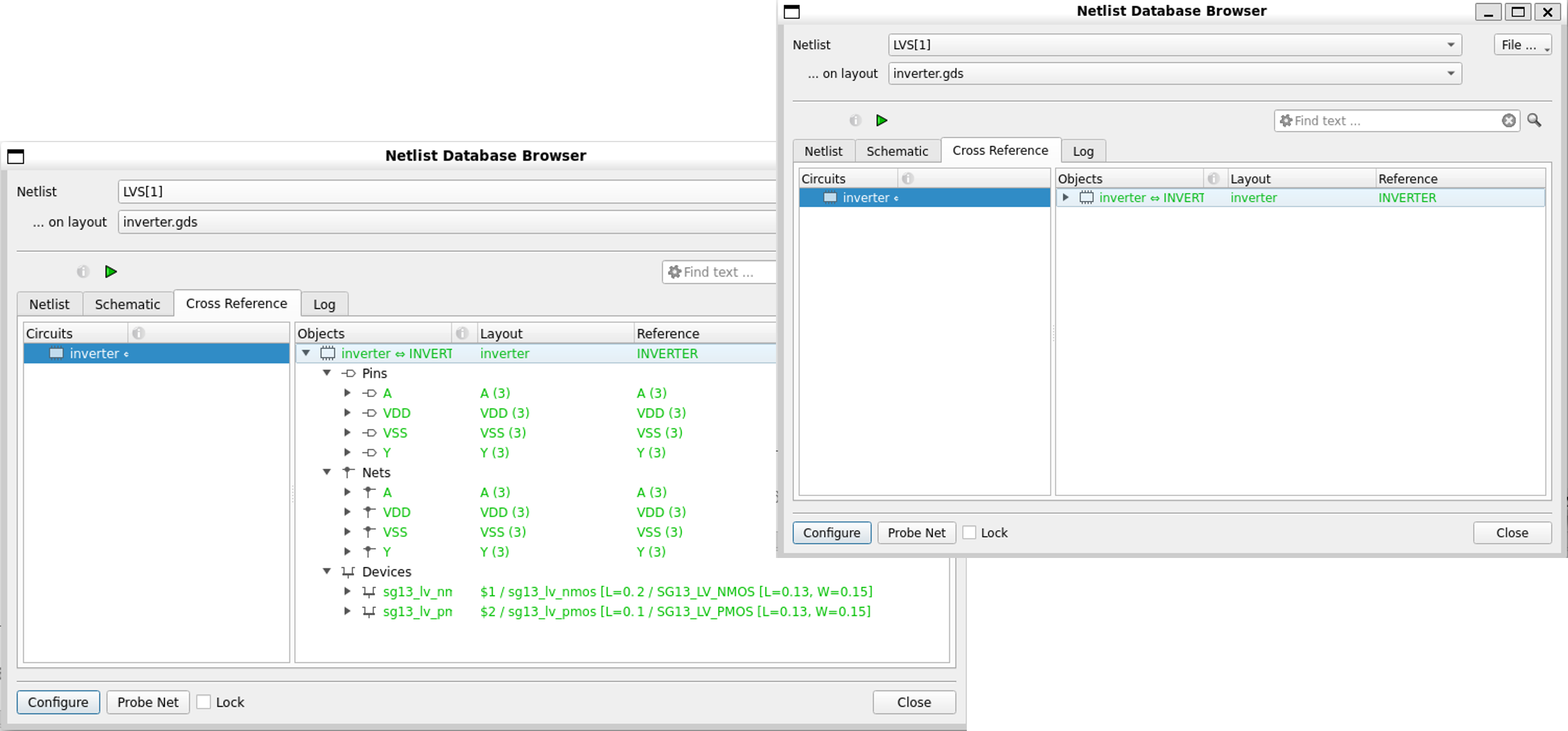Clear the Find text field with X icon

click(x=1508, y=121)
